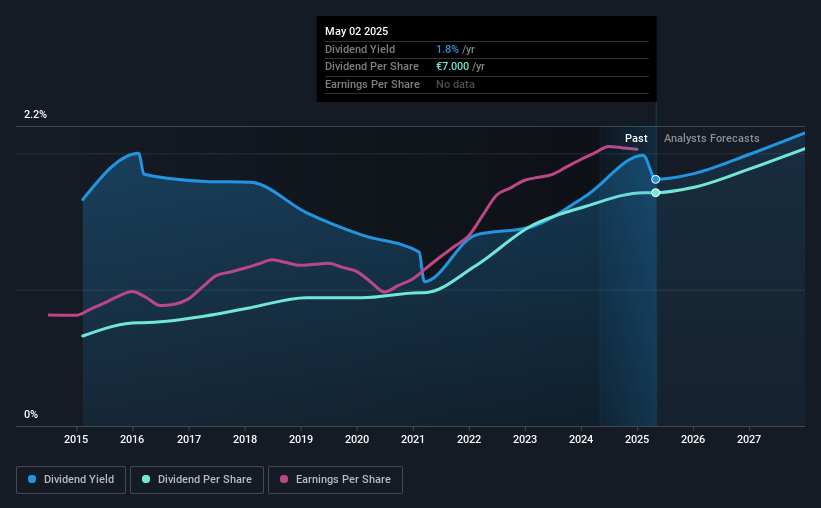Toggle the Earnings Per Share legend button
821x508 pixels.
[x=335, y=480]
